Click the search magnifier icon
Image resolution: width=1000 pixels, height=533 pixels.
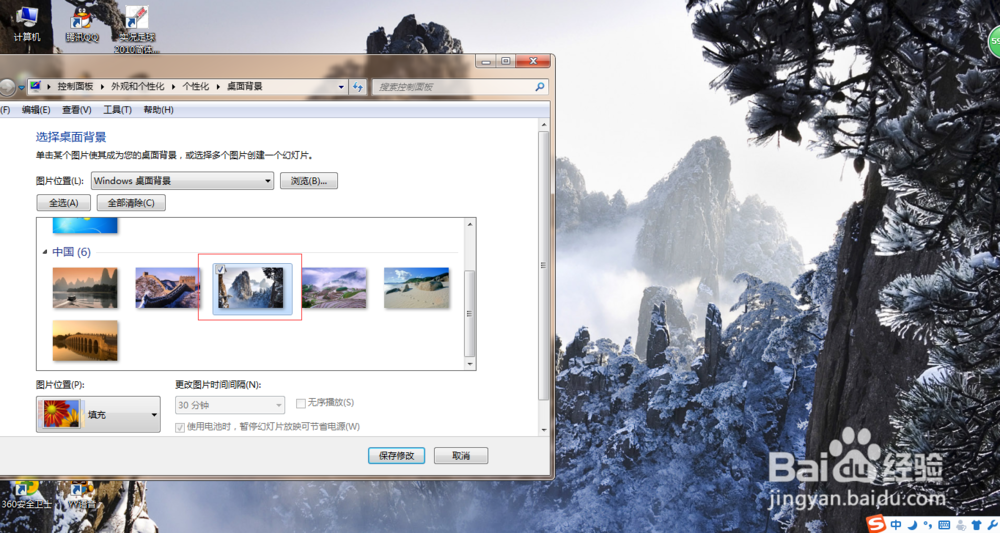point(540,87)
